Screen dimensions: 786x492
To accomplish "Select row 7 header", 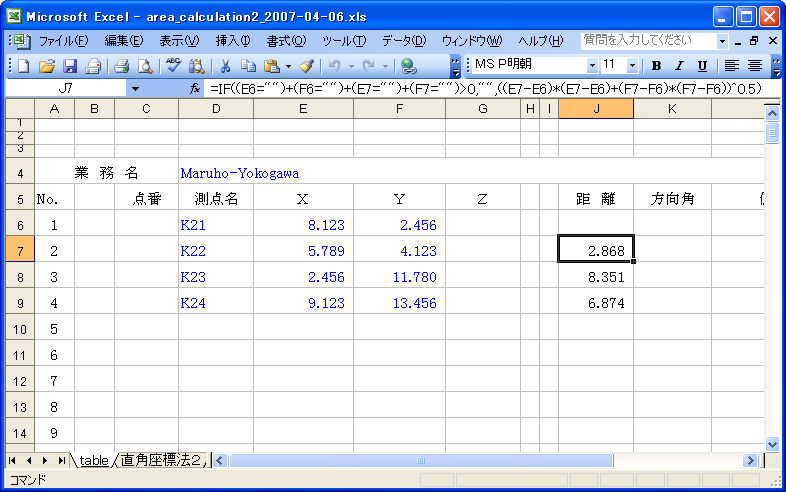I will (20, 249).
